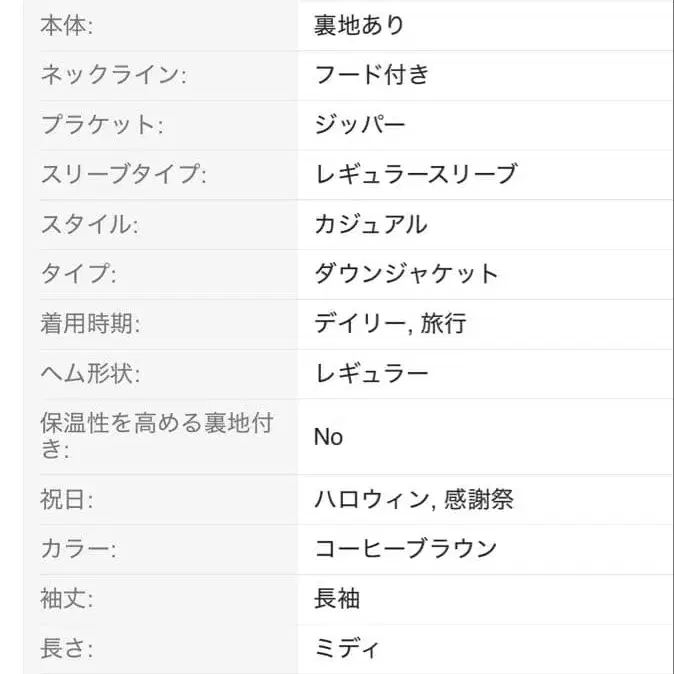Click the ヘム形状 label
Screen dimensions: 674x674
tap(90, 374)
